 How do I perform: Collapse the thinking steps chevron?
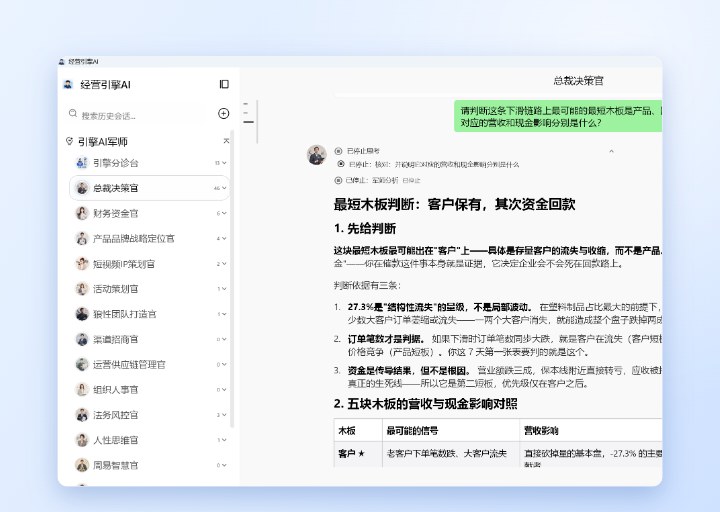(611, 151)
